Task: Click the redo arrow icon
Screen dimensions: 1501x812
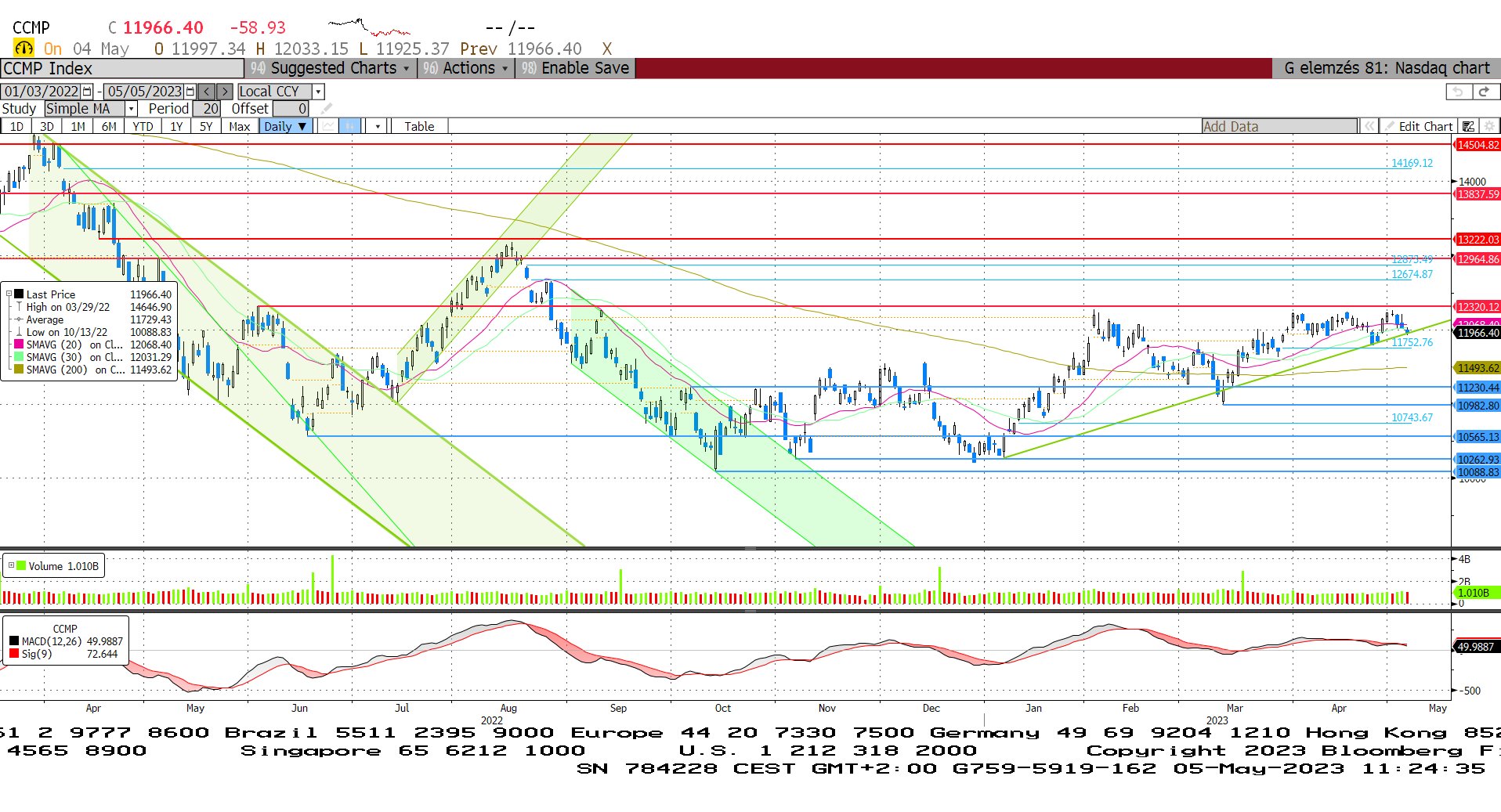Action: tap(1484, 92)
